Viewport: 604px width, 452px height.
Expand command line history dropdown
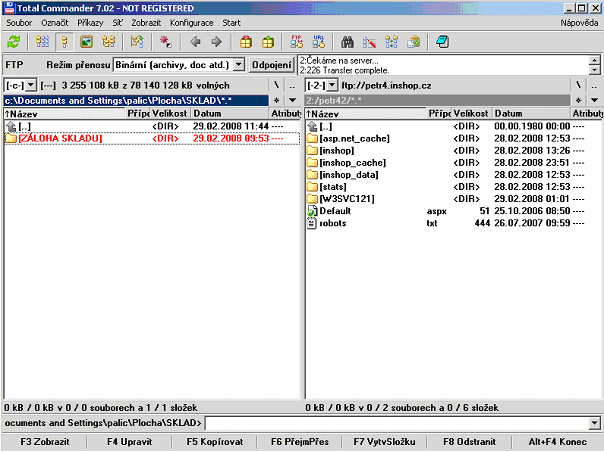click(x=594, y=423)
